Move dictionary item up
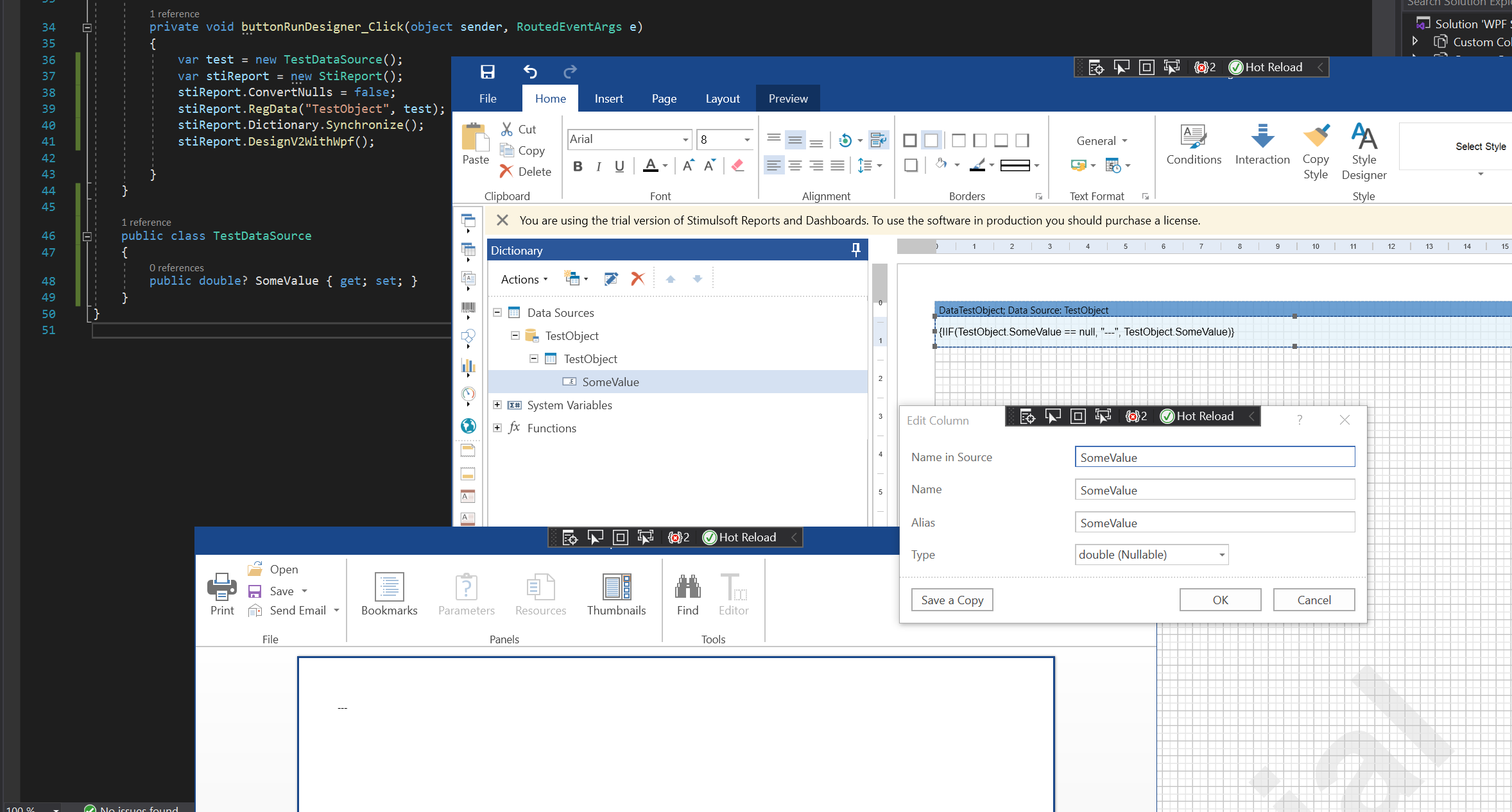The image size is (1512, 812). point(671,279)
